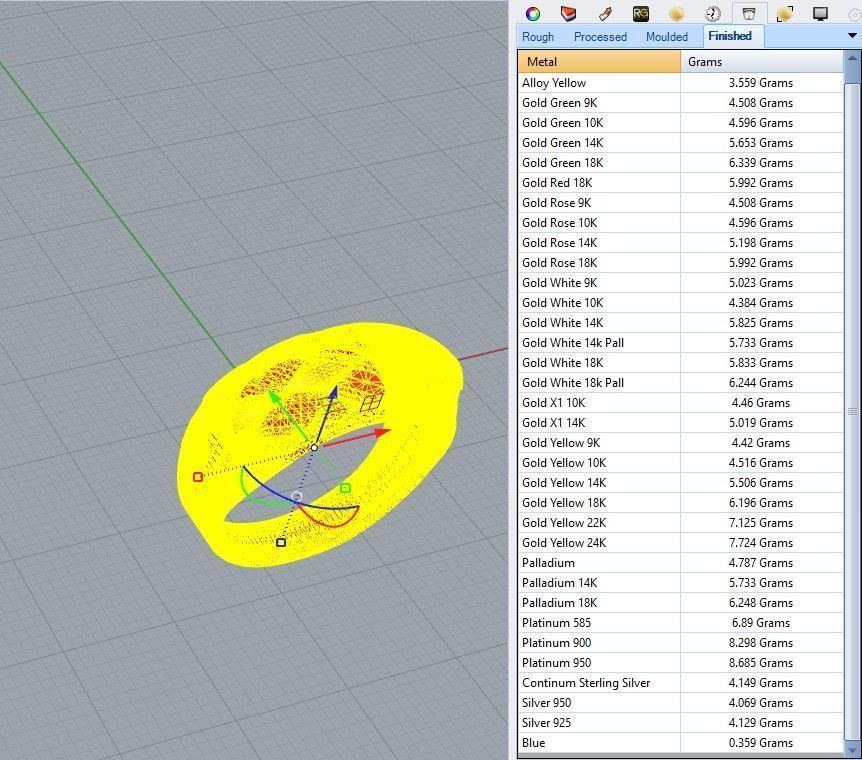Click the small white circle gumball menu ball
This screenshot has width=862, height=760.
pyautogui.click(x=297, y=497)
